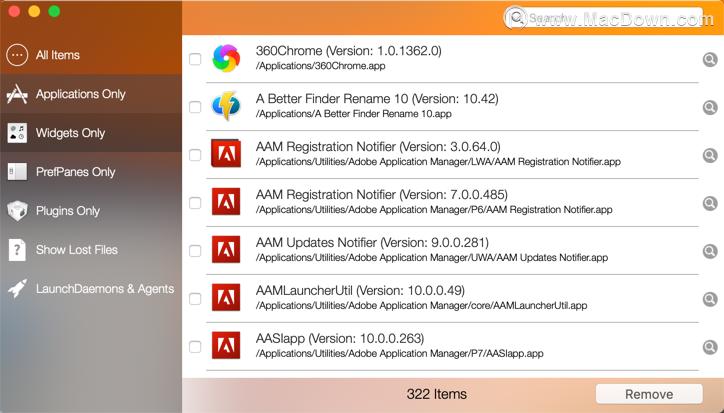Reveal 360Chrome using its magnifier icon
This screenshot has height=413, width=724.
710,59
